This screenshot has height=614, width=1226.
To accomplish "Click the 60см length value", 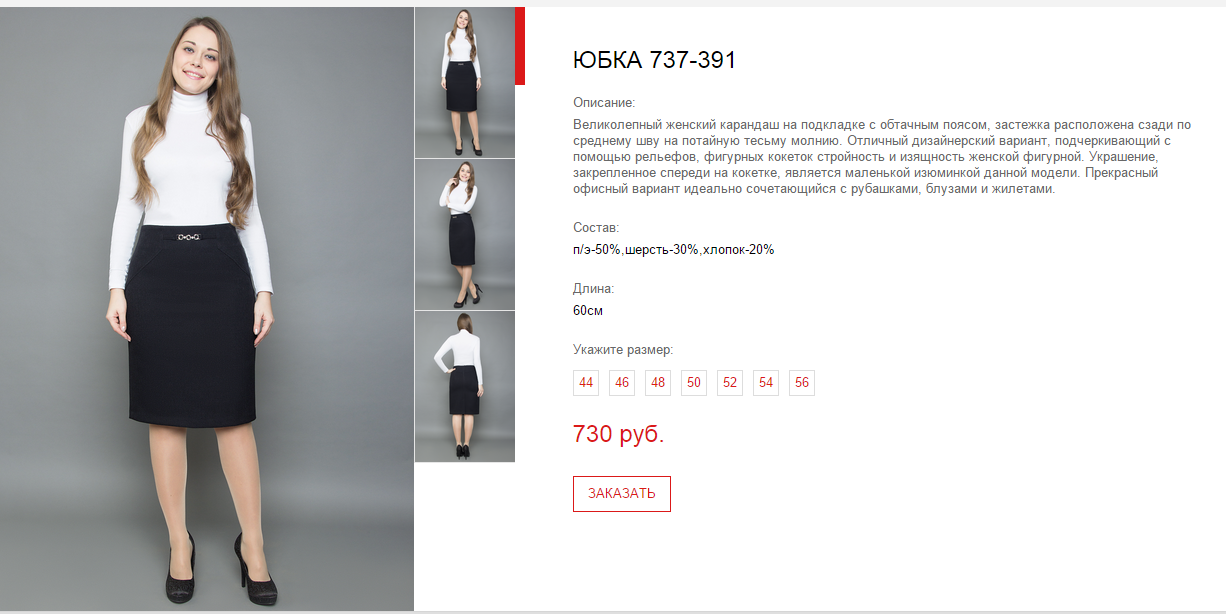I will 588,311.
